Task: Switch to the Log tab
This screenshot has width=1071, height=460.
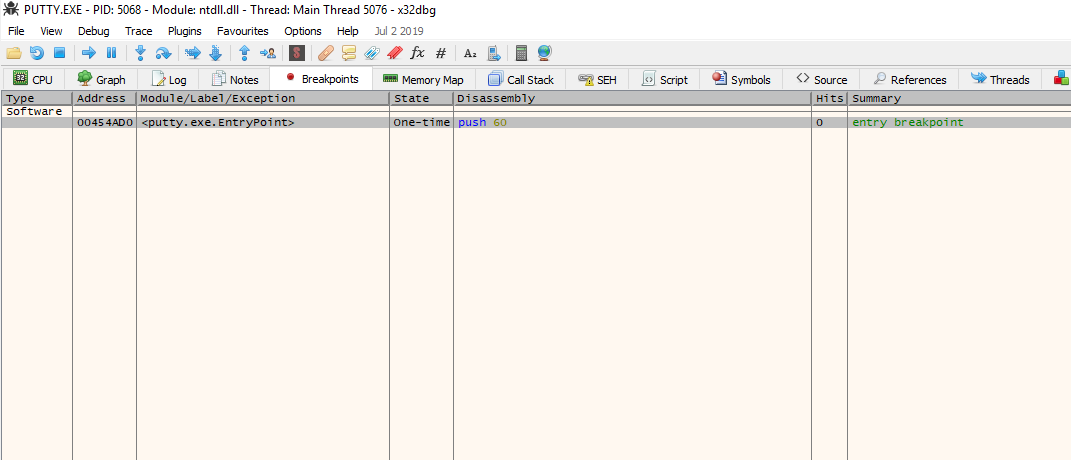Action: tap(169, 79)
